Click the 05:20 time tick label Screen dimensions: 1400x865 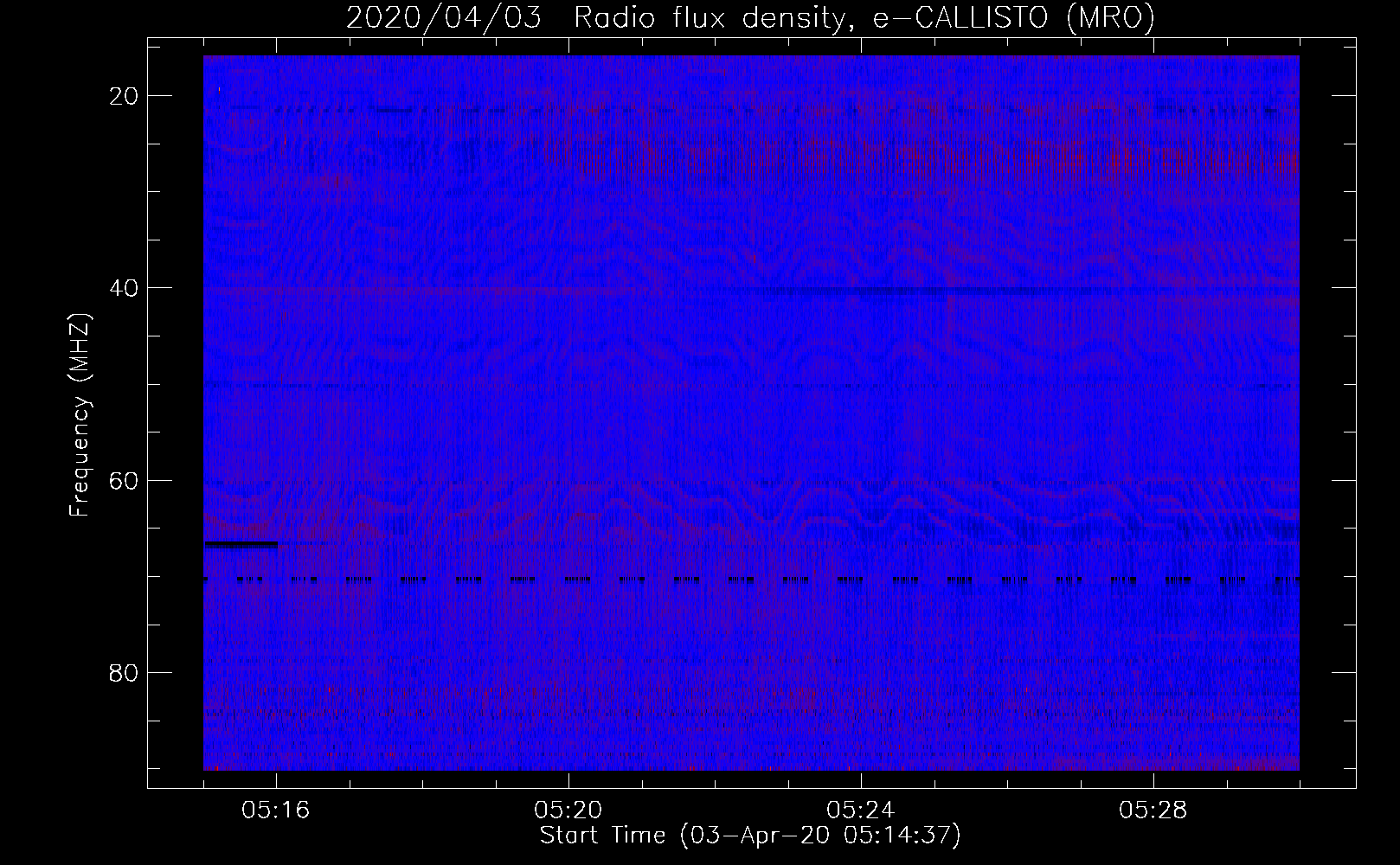point(568,811)
